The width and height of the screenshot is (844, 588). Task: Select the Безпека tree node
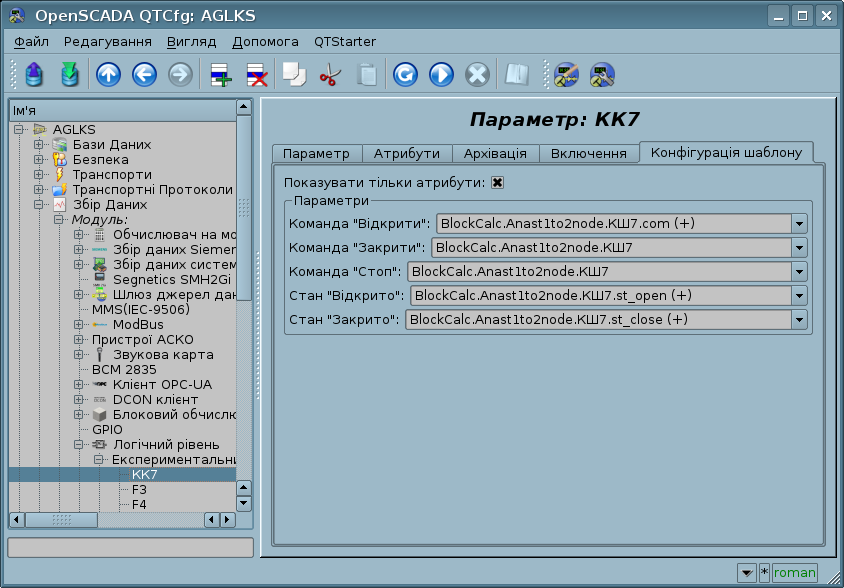point(100,159)
